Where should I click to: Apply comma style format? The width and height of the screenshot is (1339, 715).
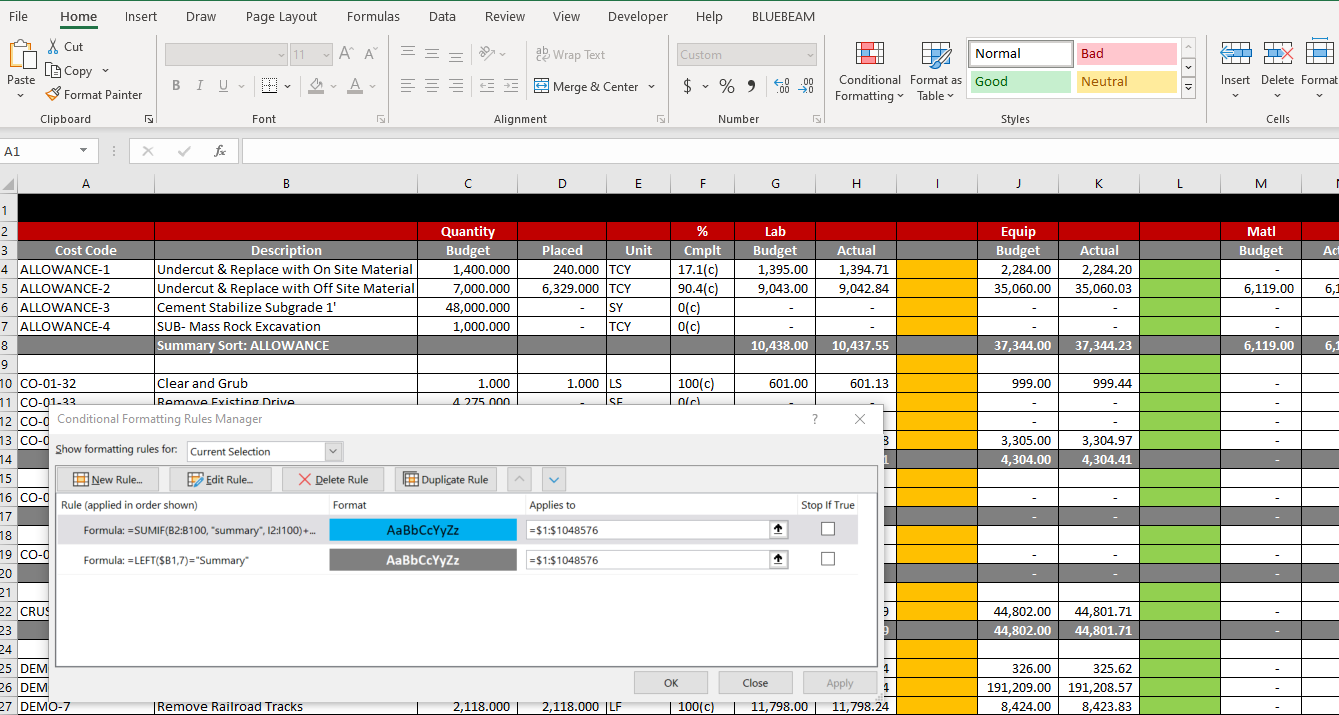751,87
